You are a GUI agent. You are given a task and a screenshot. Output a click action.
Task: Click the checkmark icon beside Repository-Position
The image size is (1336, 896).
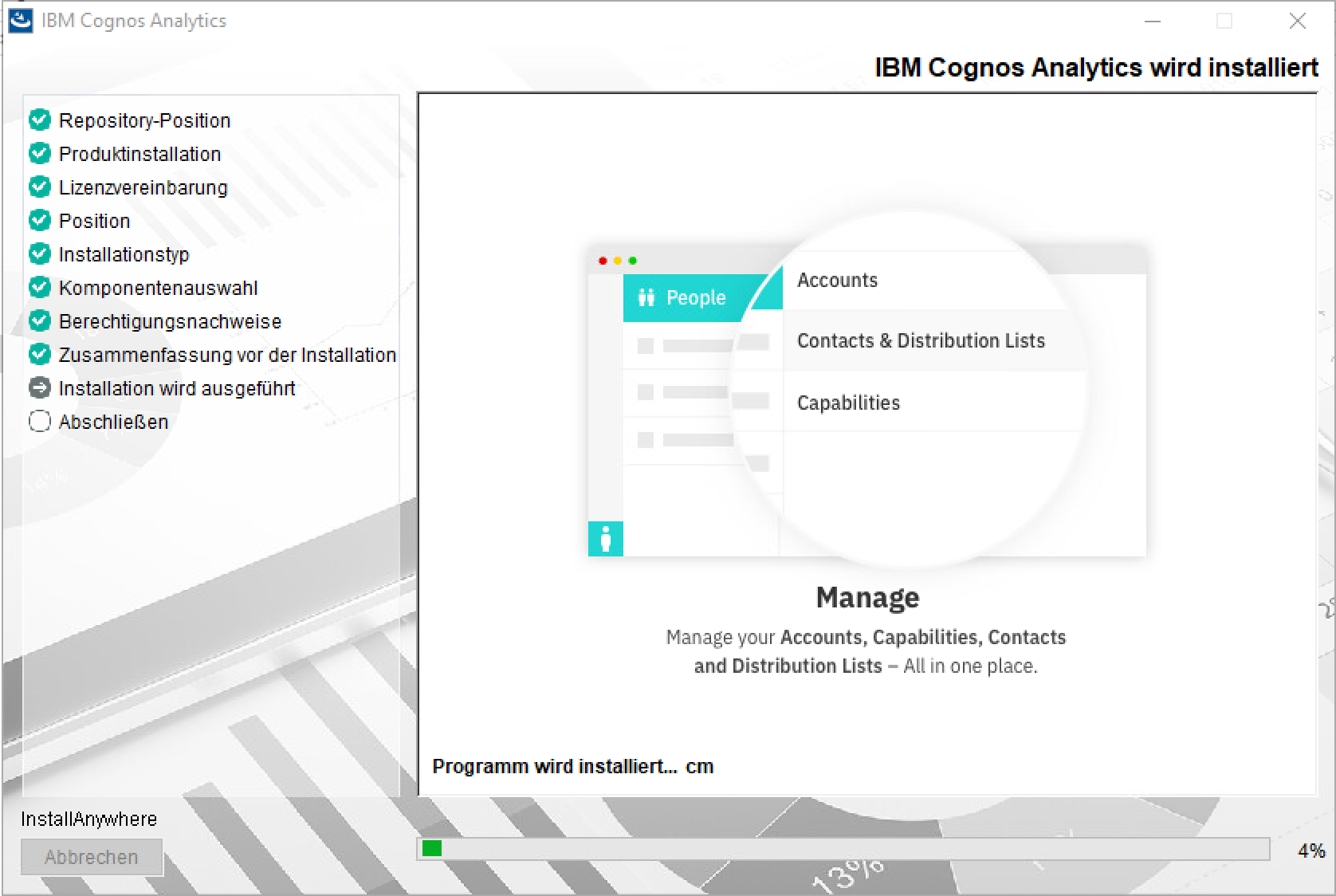(40, 120)
